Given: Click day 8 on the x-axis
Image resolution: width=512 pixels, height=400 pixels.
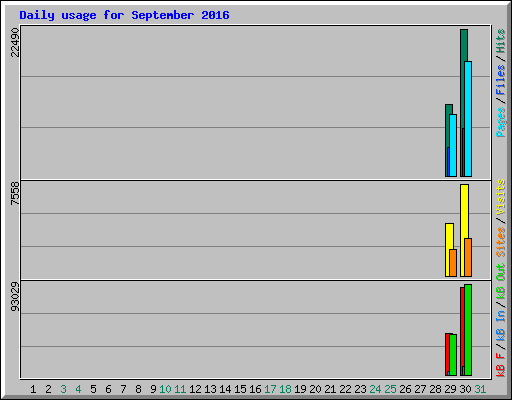Looking at the screenshot, I should tap(138, 389).
